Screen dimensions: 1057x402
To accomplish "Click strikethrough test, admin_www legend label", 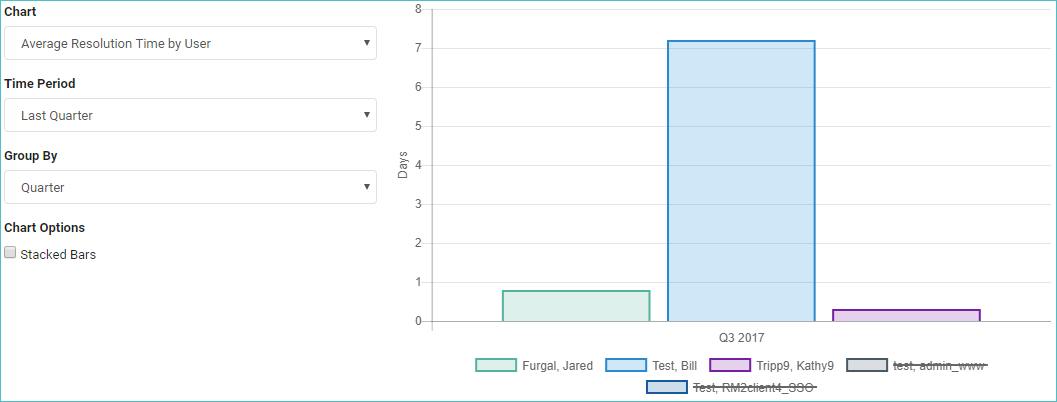I will pos(940,366).
